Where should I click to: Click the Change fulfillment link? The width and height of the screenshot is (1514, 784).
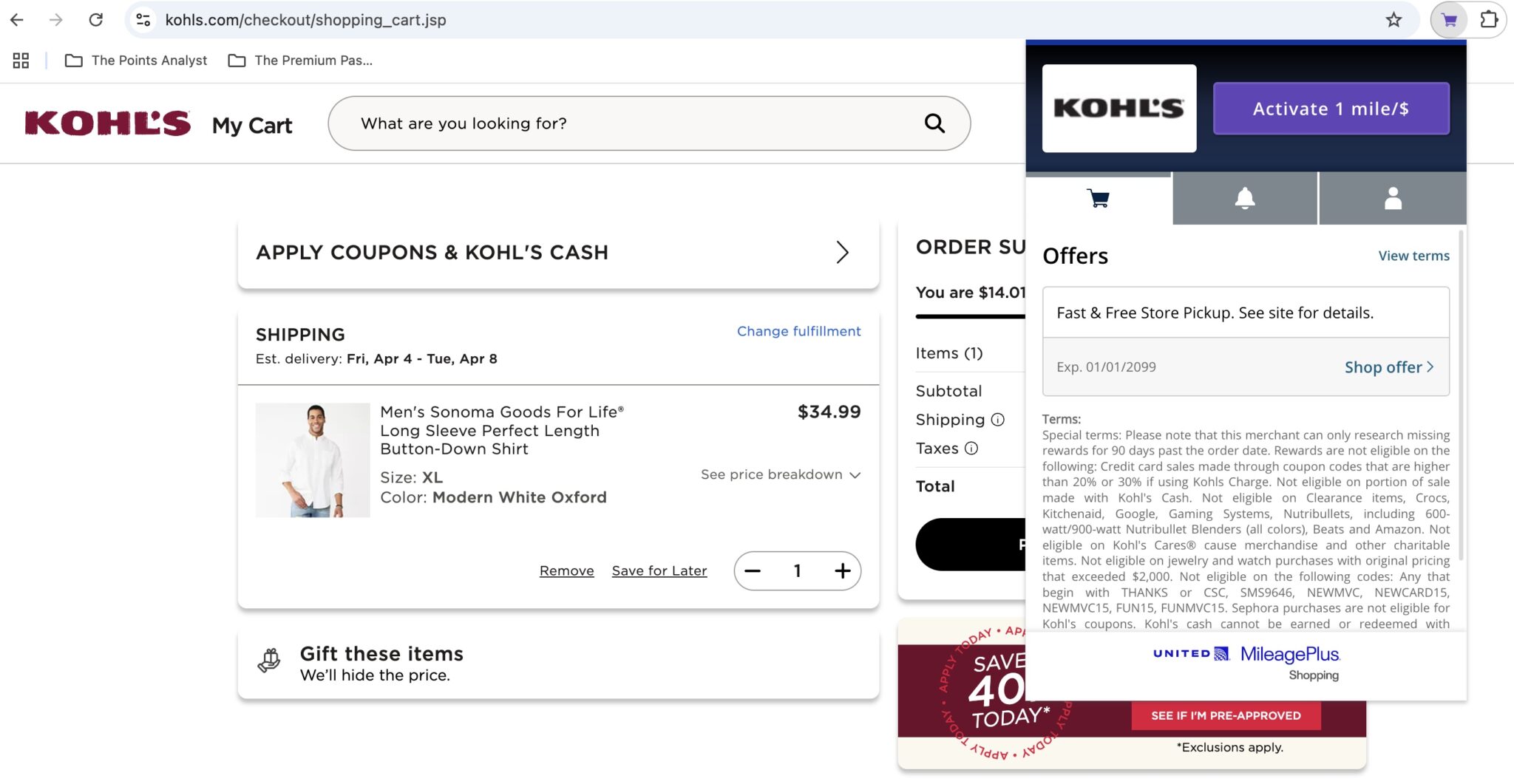(798, 331)
